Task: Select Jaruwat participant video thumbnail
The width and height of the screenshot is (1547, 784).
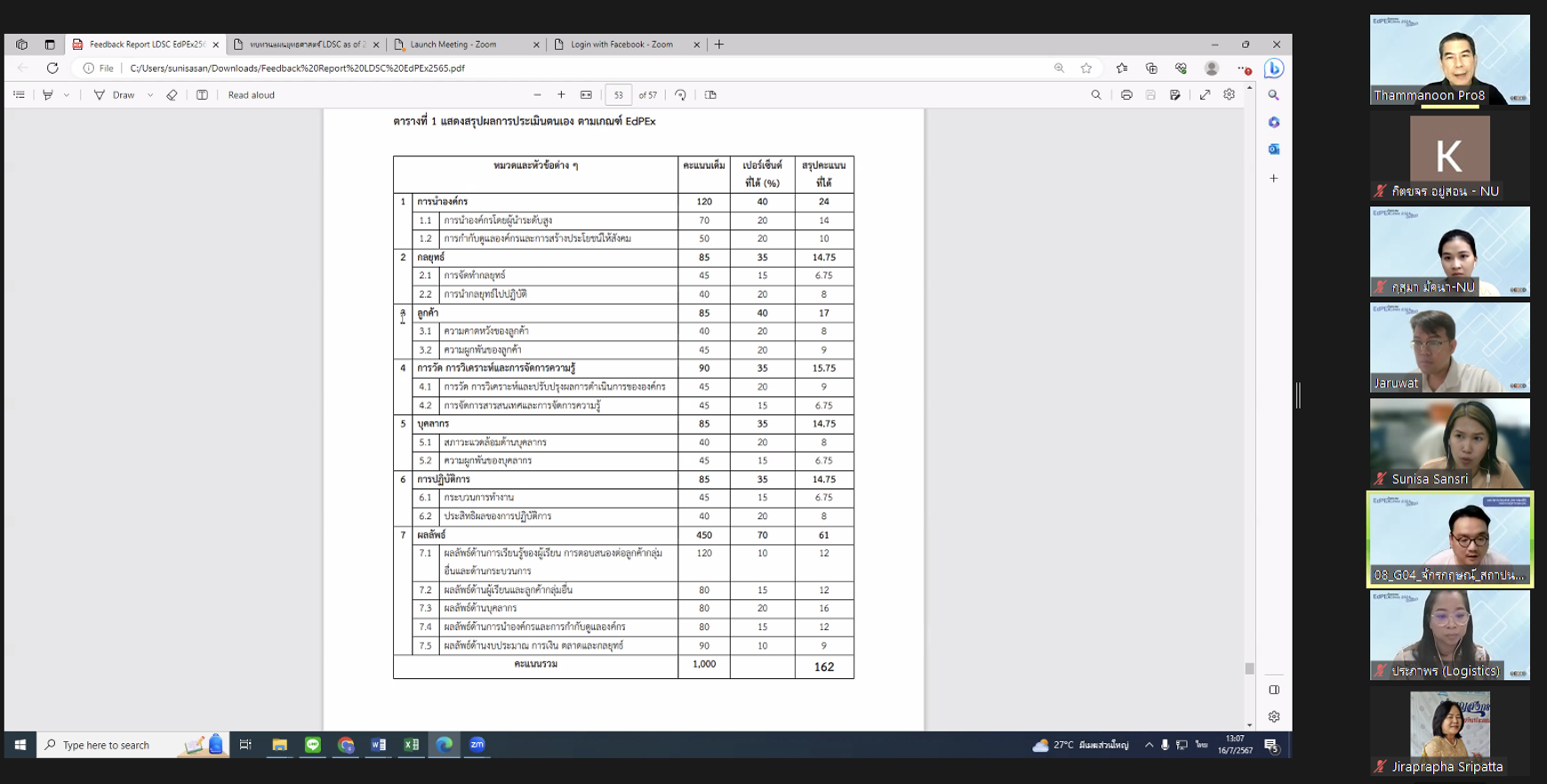Action: 1450,348
